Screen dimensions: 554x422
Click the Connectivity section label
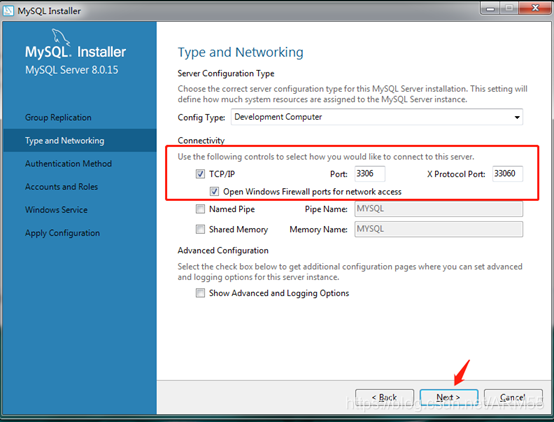pos(201,141)
